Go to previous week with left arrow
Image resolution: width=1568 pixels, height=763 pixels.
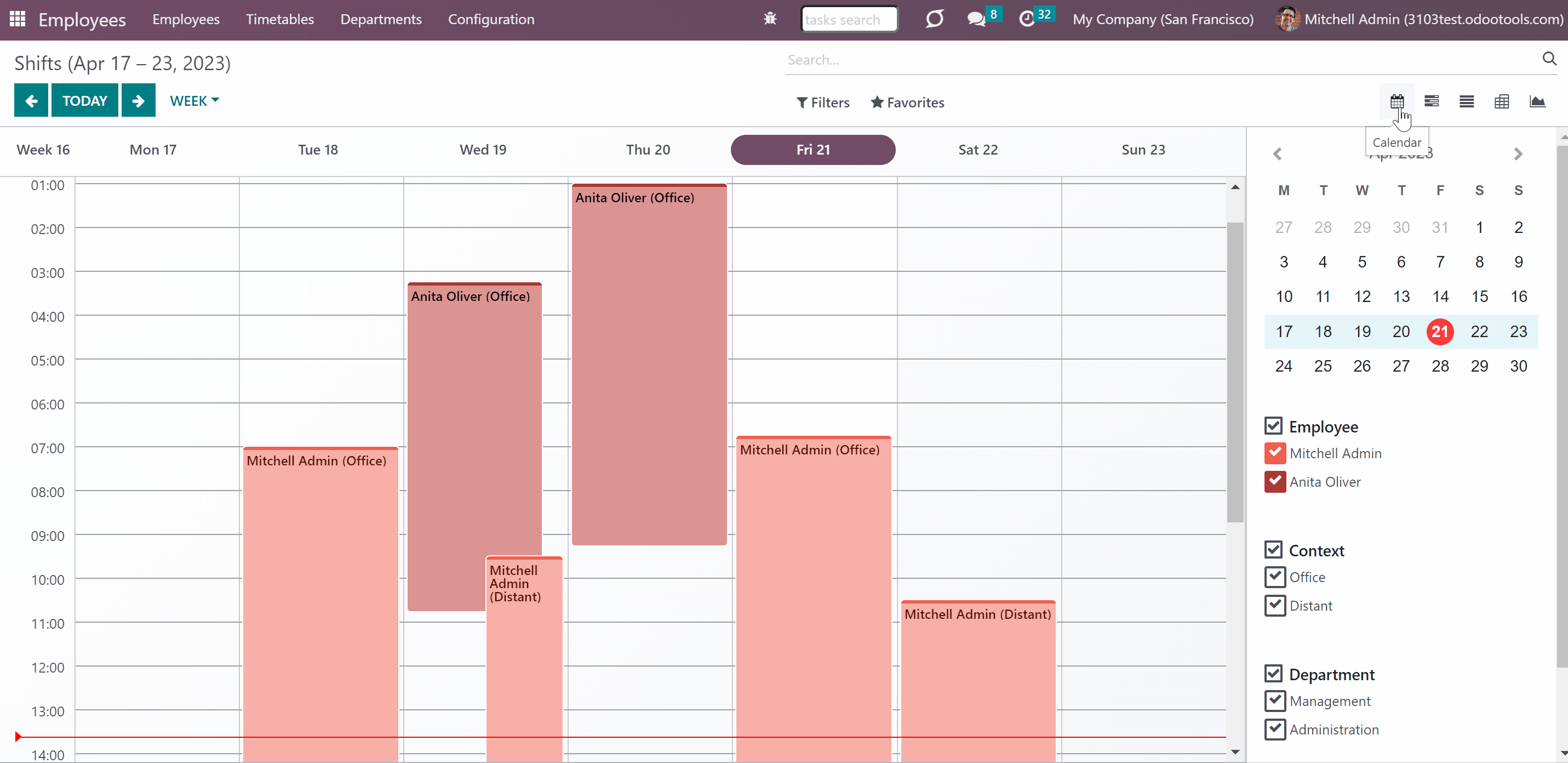(x=31, y=100)
